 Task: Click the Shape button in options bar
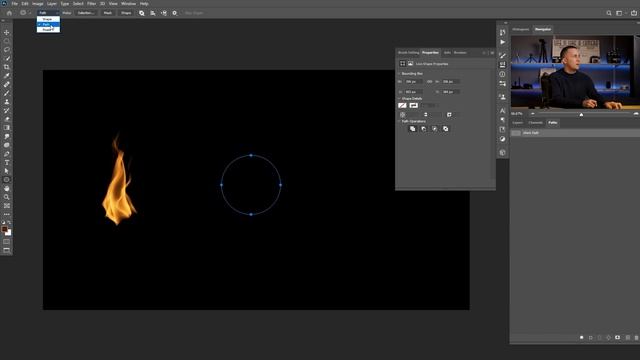(126, 13)
